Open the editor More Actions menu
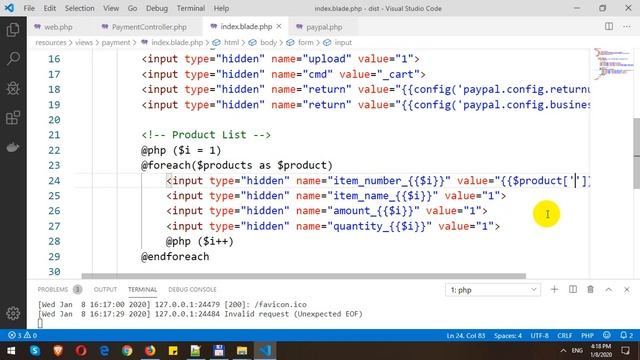 coord(627,27)
